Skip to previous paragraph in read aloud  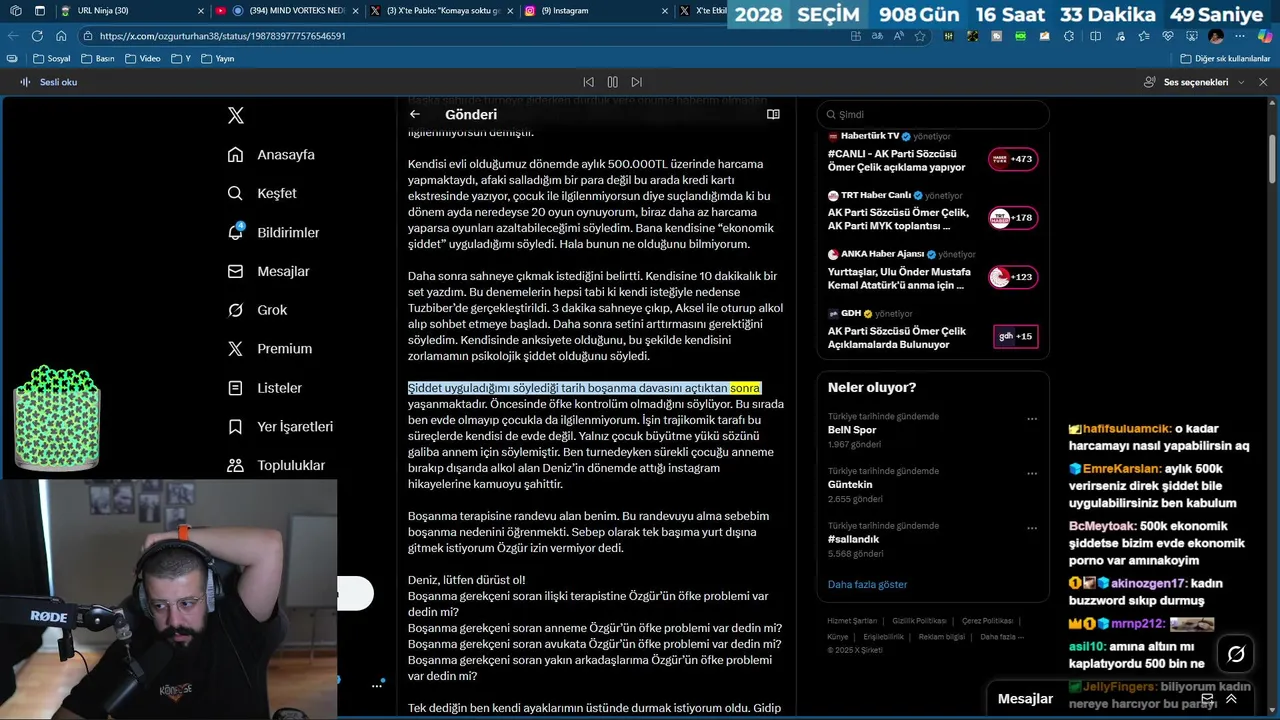[588, 82]
